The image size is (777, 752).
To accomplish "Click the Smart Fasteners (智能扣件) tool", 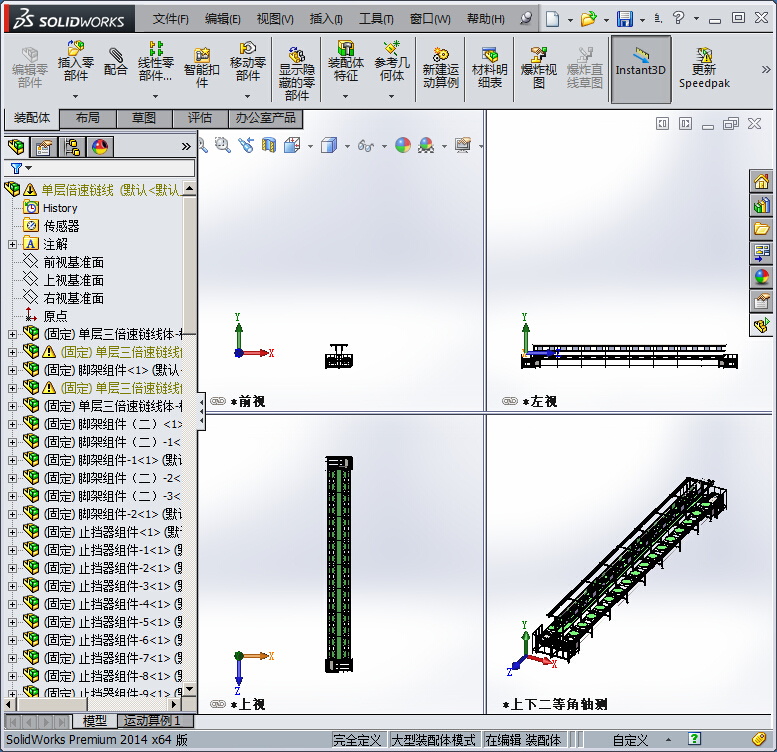I will 202,68.
